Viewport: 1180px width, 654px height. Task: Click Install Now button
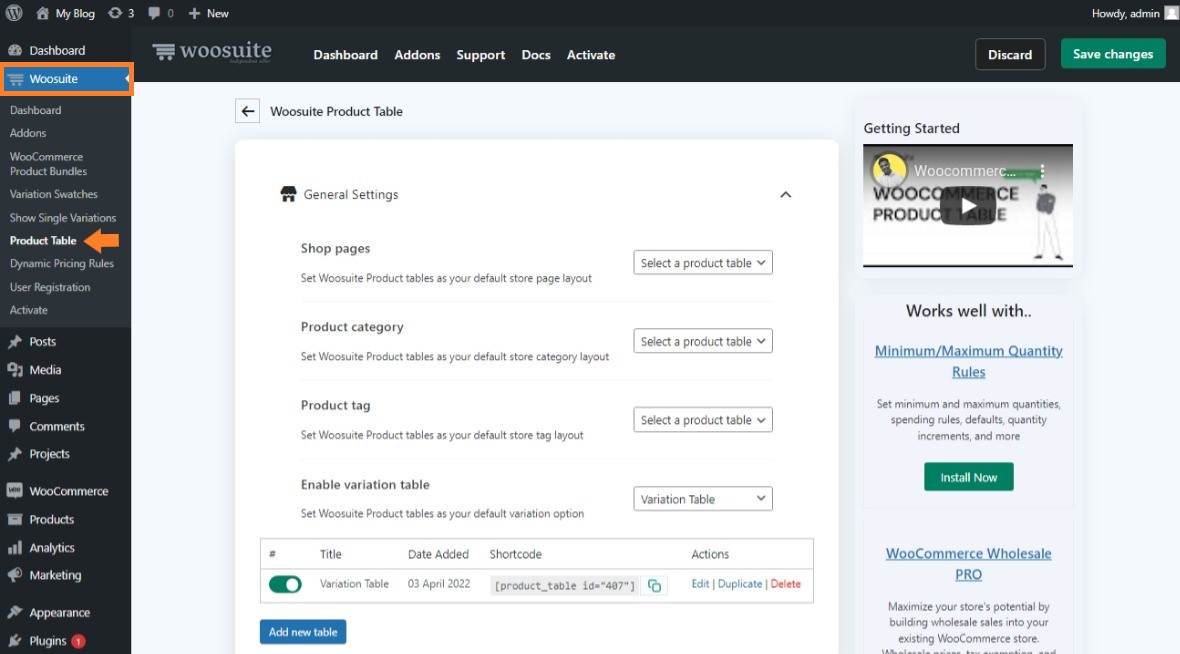pyautogui.click(x=969, y=477)
